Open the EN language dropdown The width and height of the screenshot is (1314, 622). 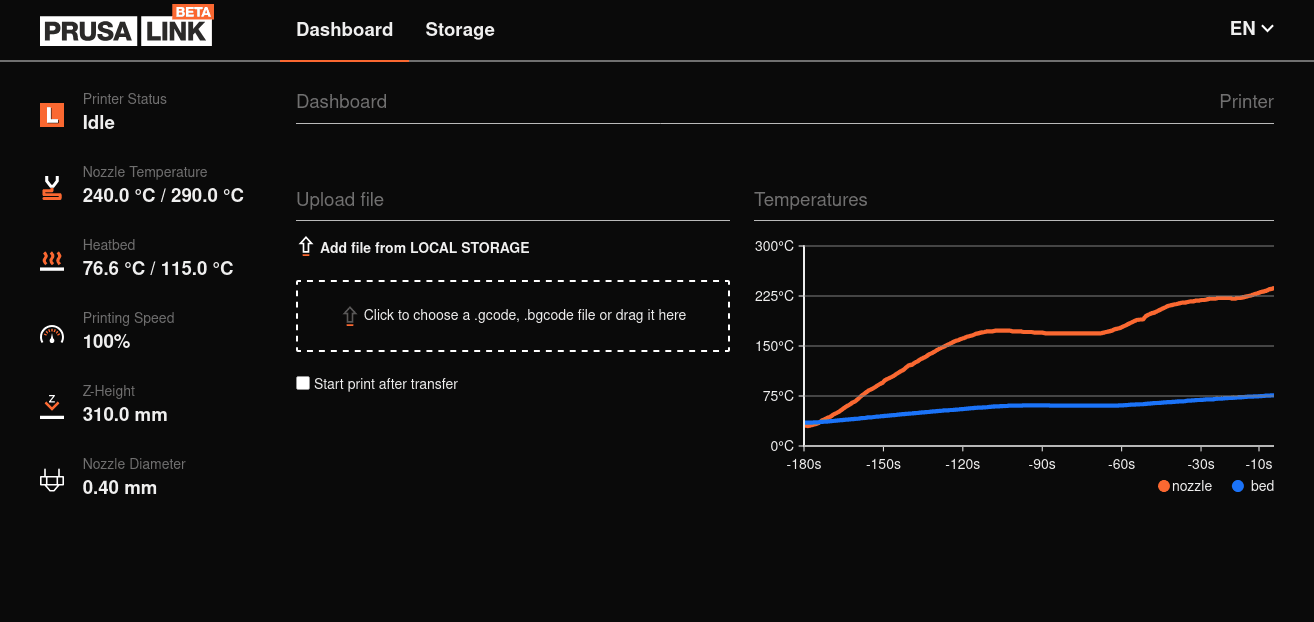pos(1251,29)
